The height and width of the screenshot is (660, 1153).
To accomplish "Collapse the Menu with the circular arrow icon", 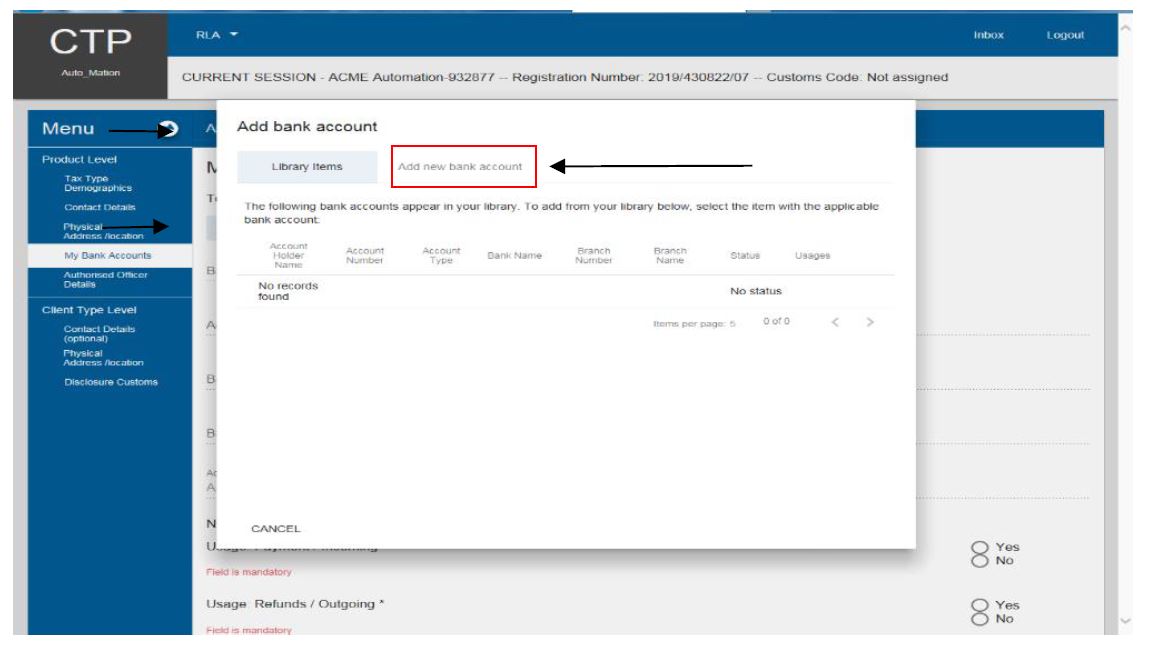I will click(x=169, y=129).
